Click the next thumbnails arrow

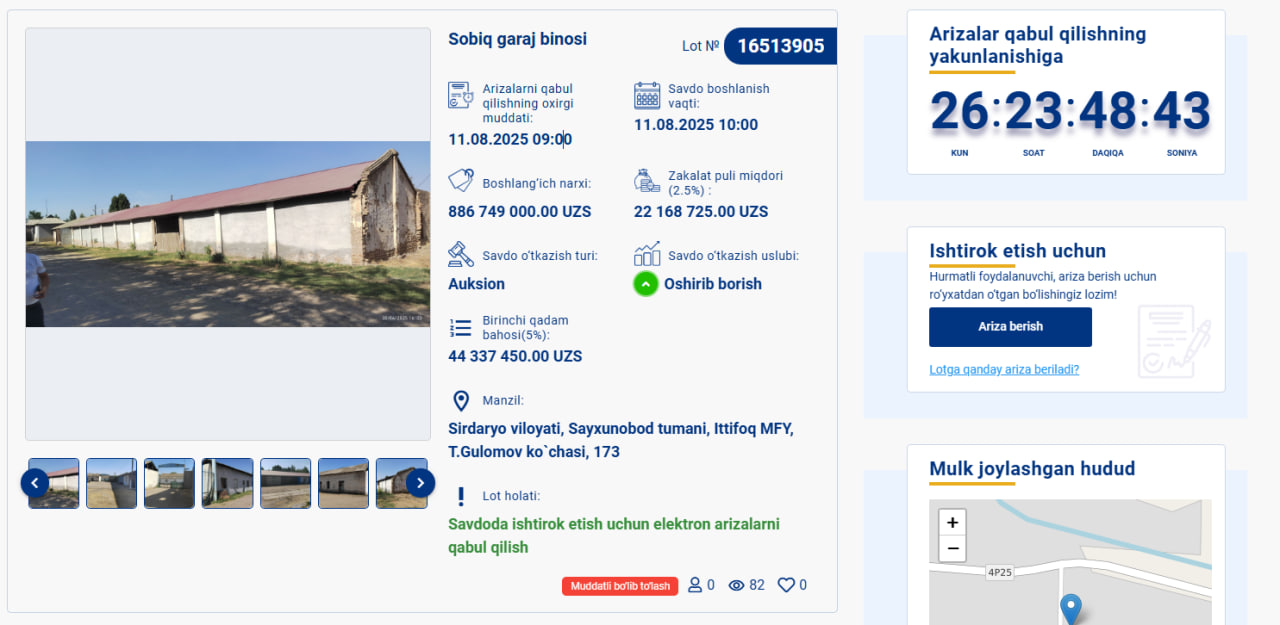point(420,483)
